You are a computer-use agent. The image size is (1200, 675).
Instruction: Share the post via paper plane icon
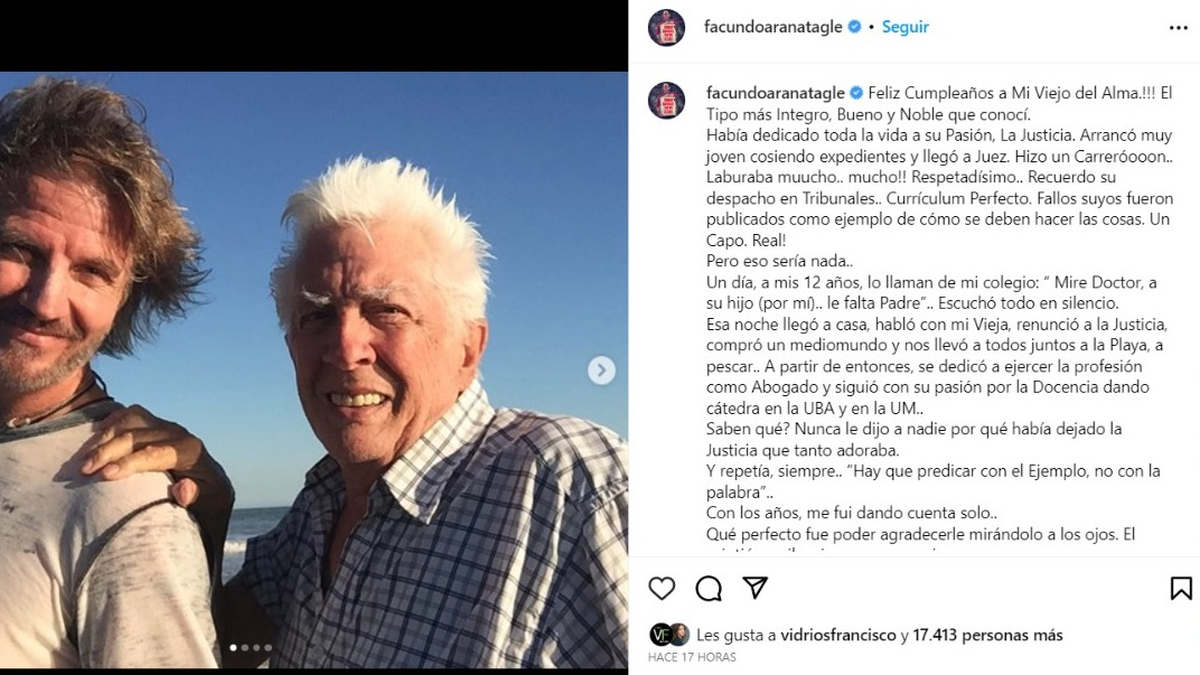point(755,587)
